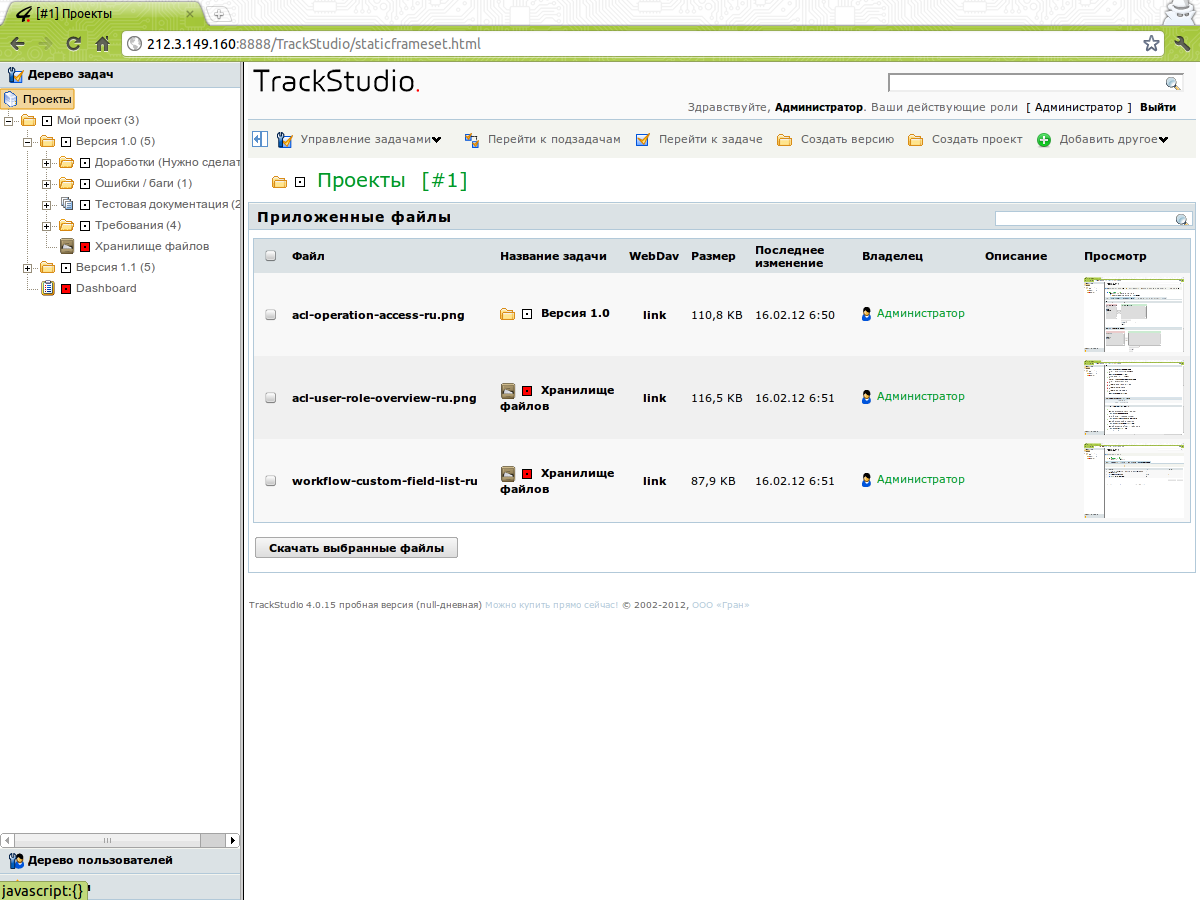
Task: Click the green plus 'Добавить другое' icon
Action: tap(1044, 140)
